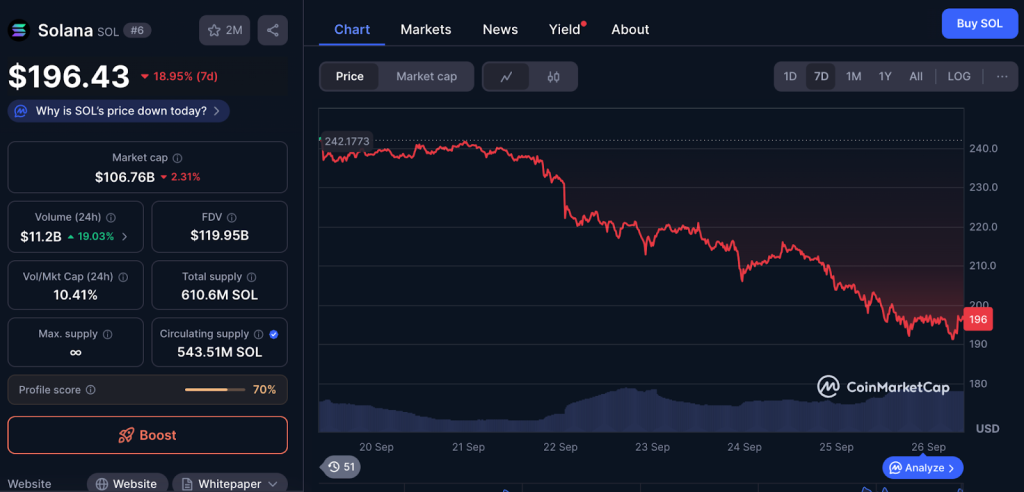
Task: Set chart range to 7D
Action: (821, 76)
